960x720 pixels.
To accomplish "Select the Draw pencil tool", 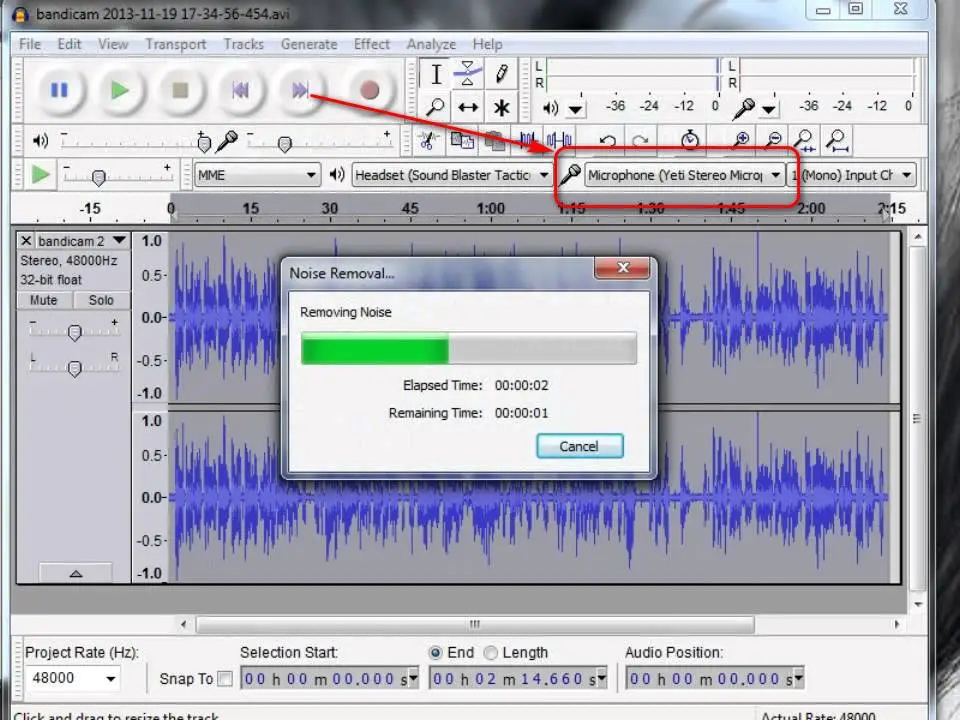I will coord(501,74).
